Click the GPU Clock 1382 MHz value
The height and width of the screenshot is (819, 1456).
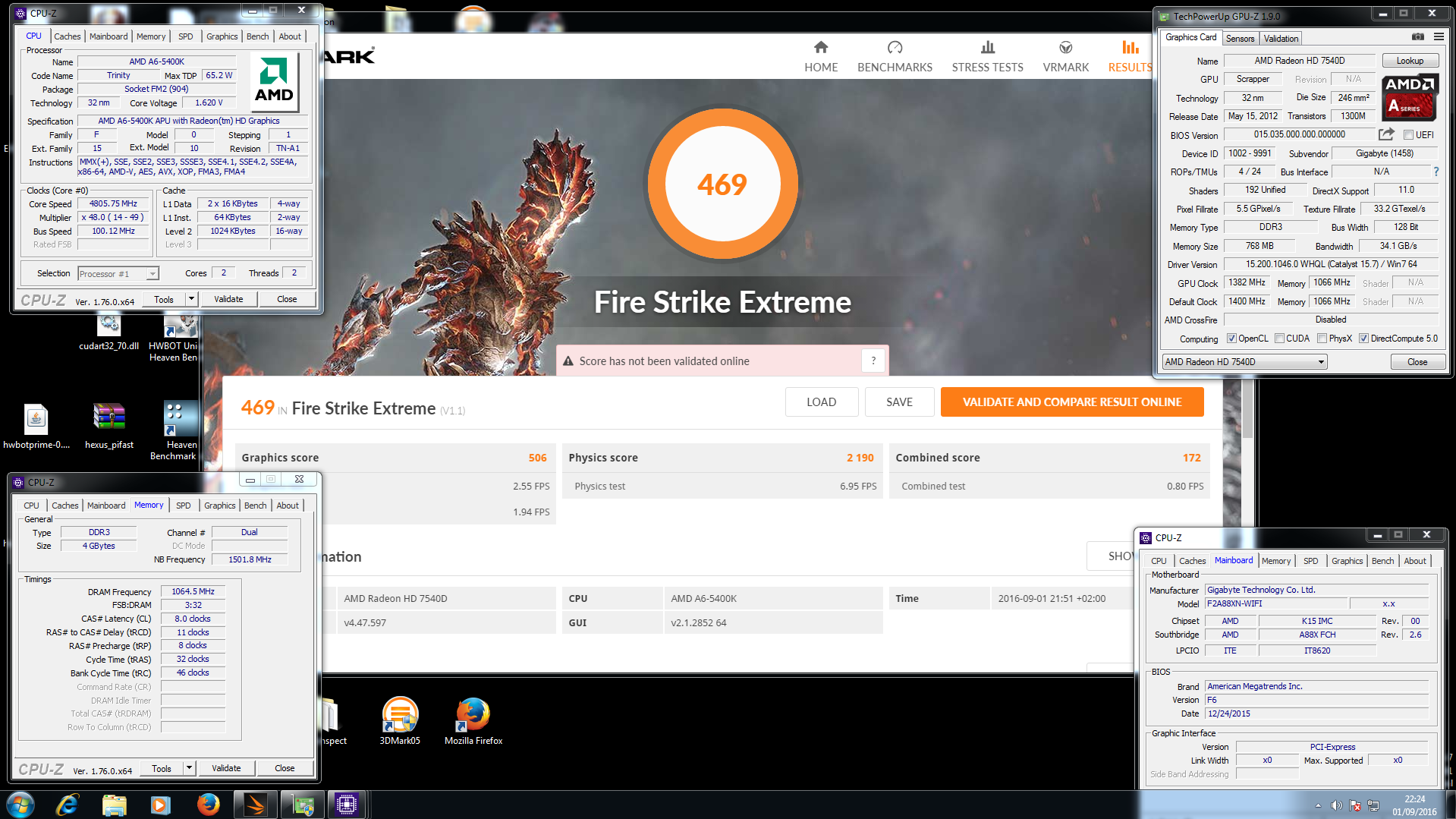[1247, 282]
